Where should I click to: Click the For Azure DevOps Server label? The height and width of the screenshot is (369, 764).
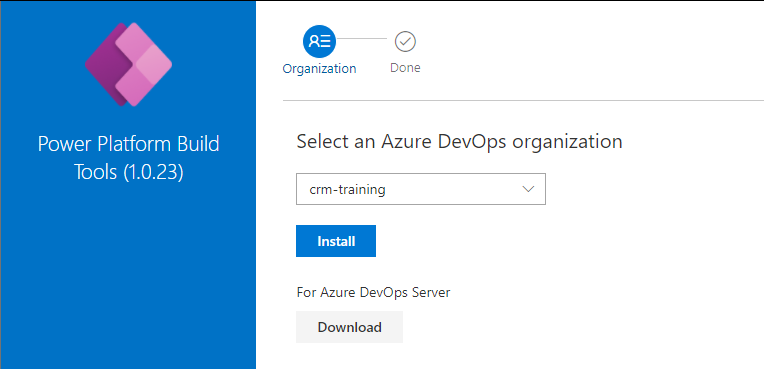373,292
